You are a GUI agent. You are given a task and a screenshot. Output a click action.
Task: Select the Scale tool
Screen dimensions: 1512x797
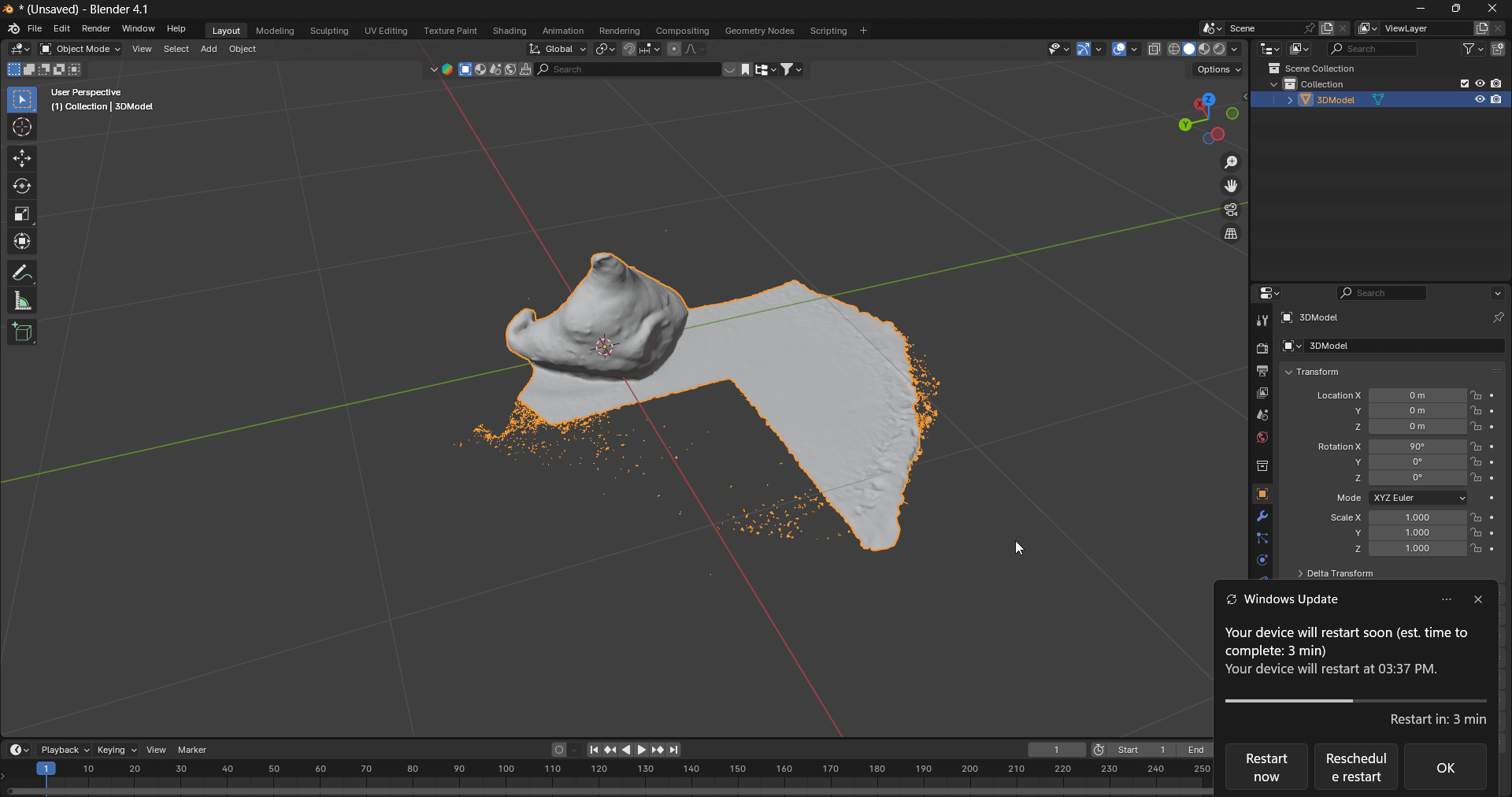22,213
